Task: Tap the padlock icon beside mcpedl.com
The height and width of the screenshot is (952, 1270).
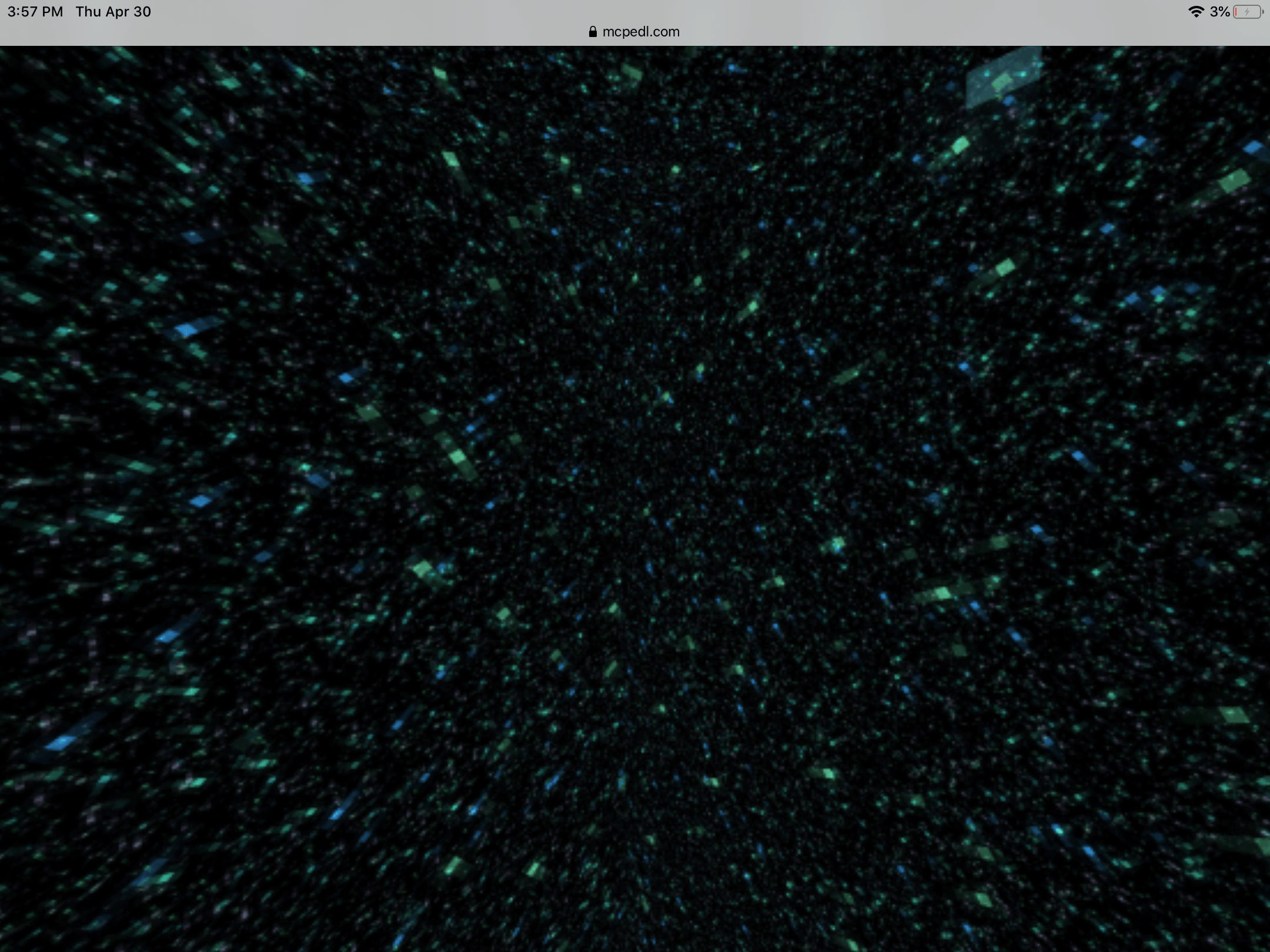Action: pyautogui.click(x=593, y=32)
